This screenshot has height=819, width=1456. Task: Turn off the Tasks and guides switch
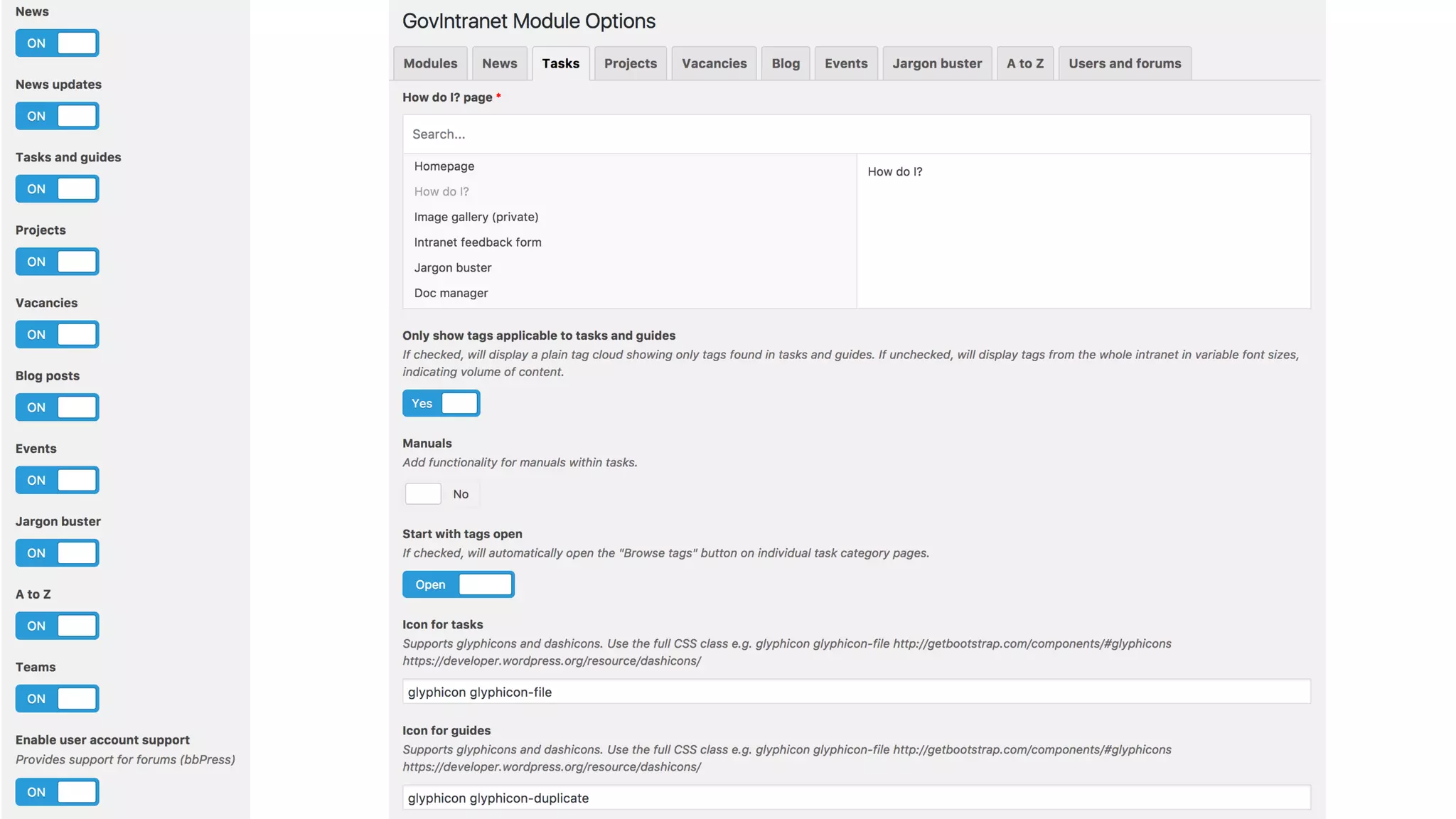coord(57,189)
